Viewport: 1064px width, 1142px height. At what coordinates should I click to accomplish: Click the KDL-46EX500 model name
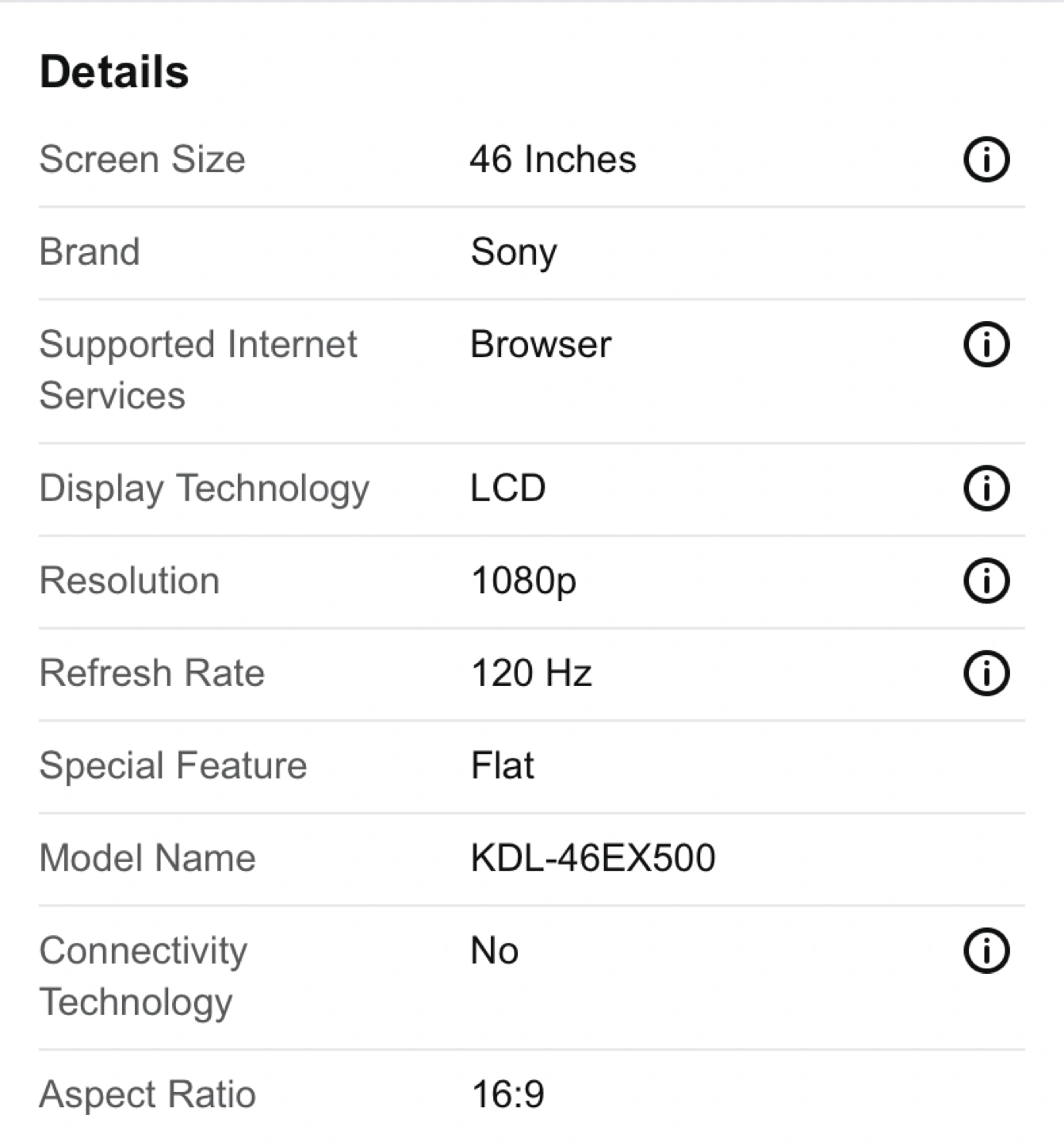coord(593,858)
